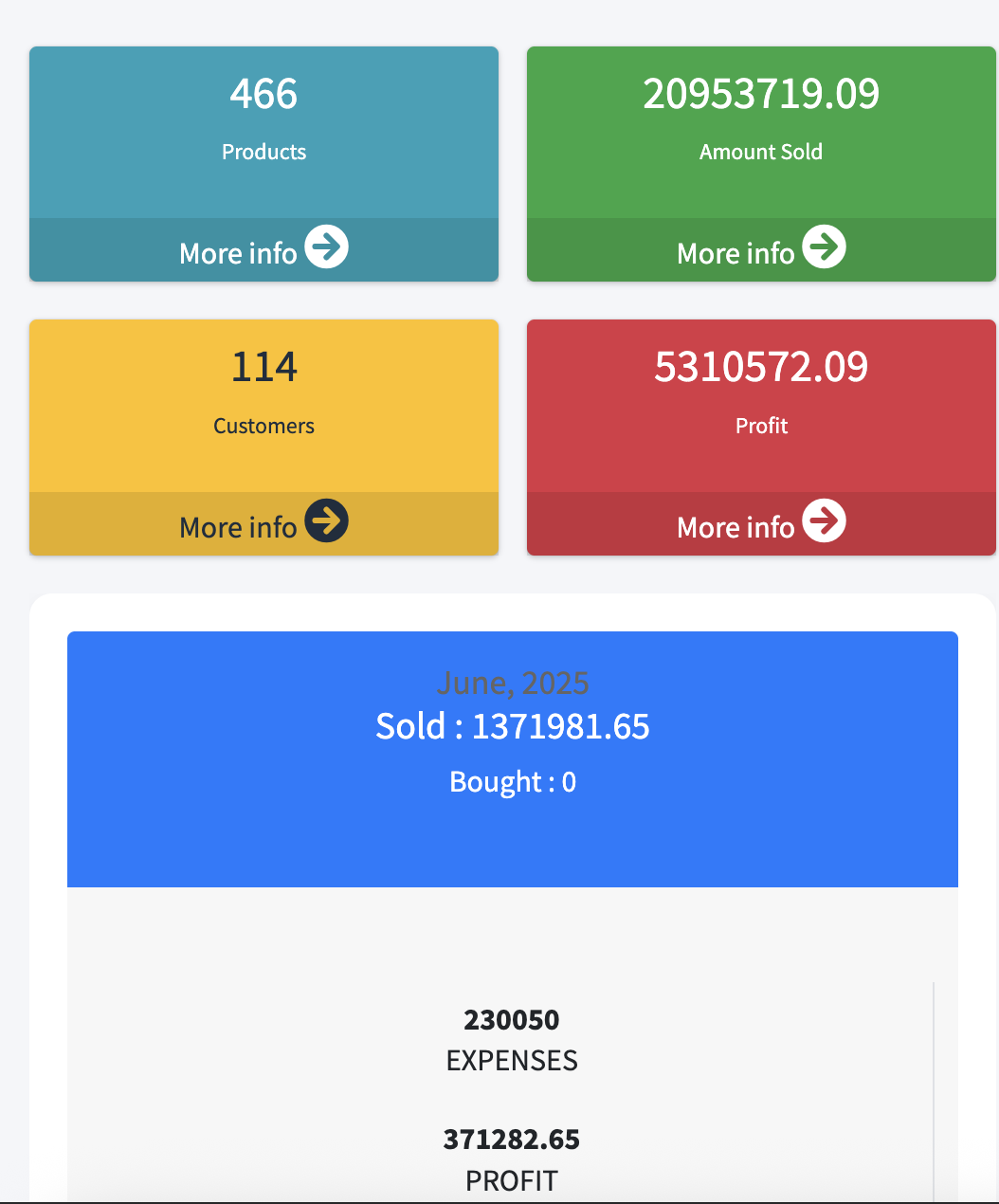Click the 230050 expenses value
This screenshot has height=1204, width=999.
click(x=512, y=1020)
